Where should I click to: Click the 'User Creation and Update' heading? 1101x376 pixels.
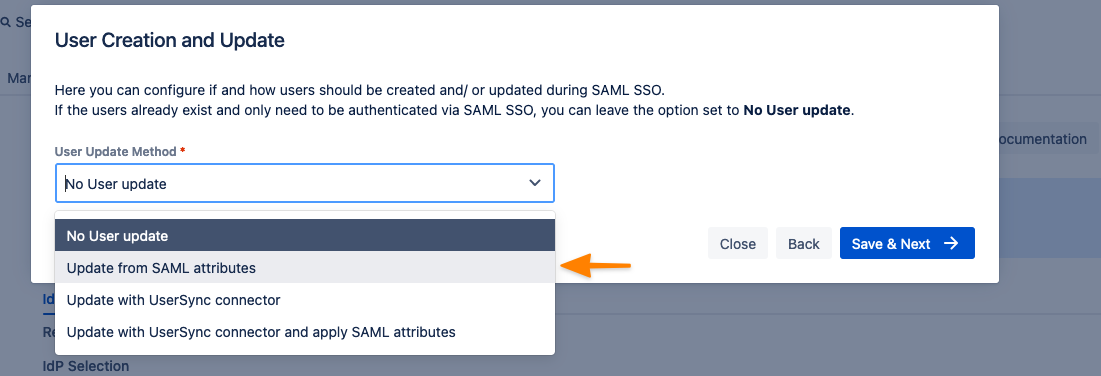tap(169, 40)
